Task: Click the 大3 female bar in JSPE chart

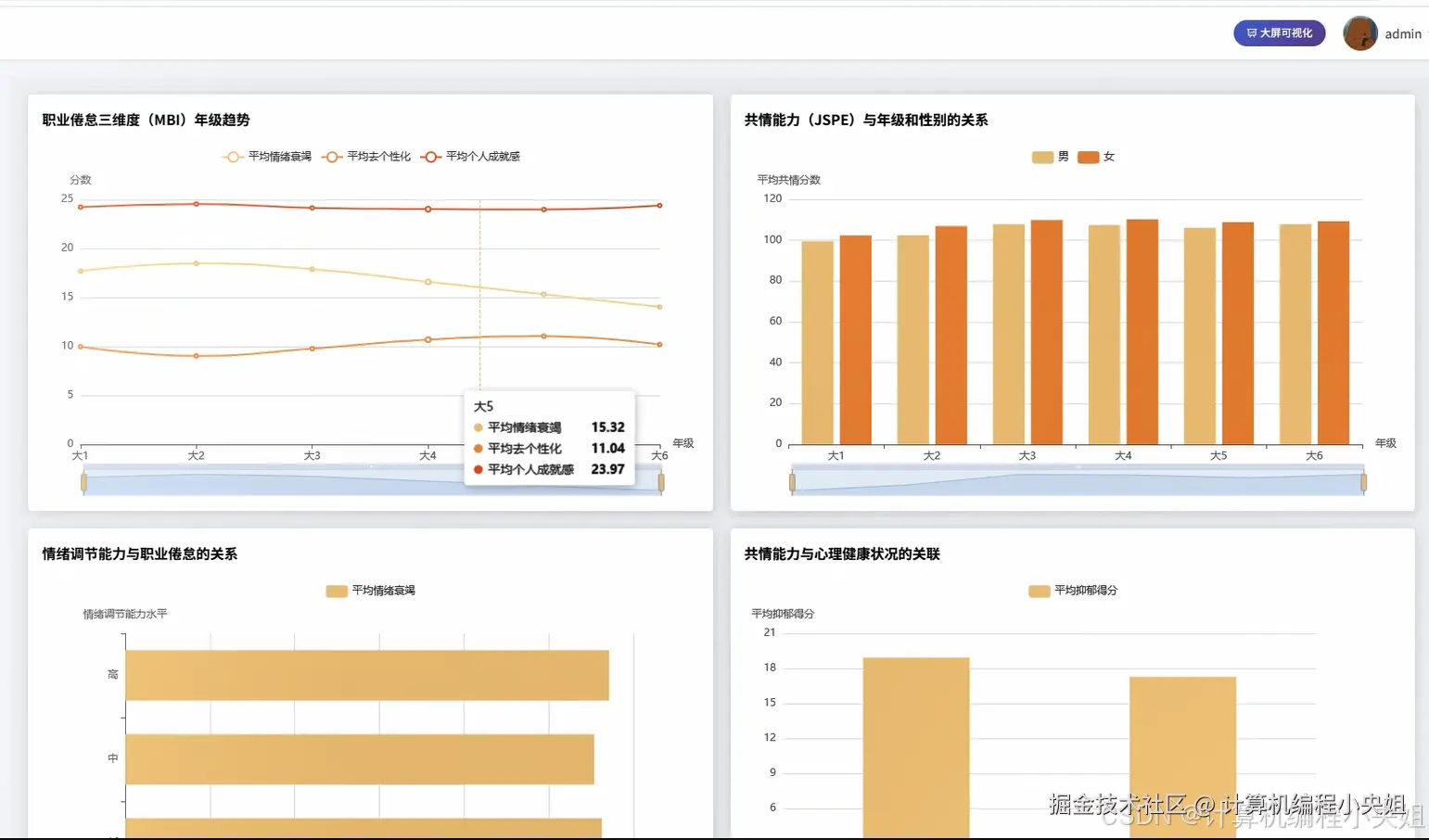Action: 1047,332
